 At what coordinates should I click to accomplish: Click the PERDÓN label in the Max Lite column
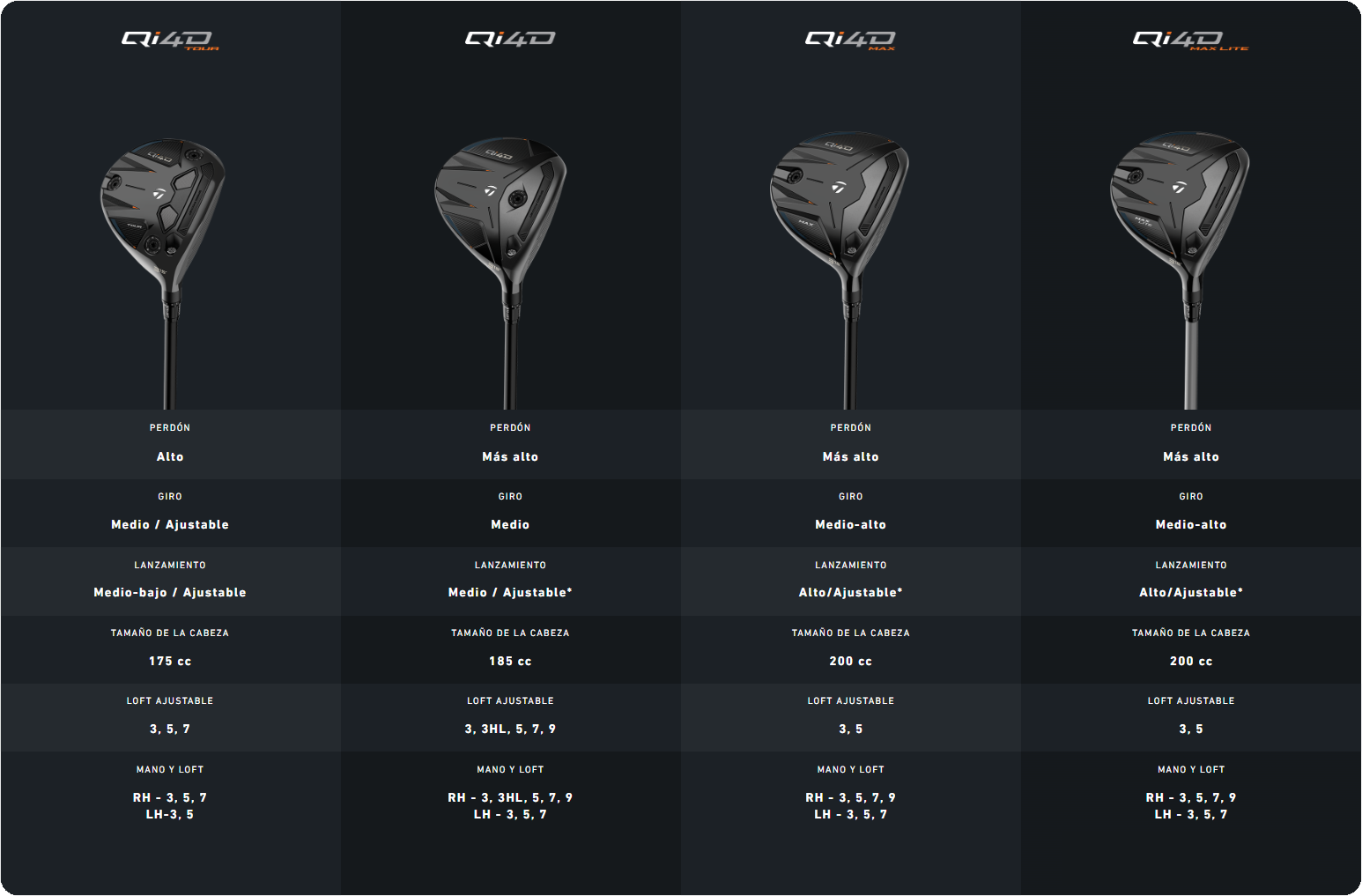tap(1191, 427)
